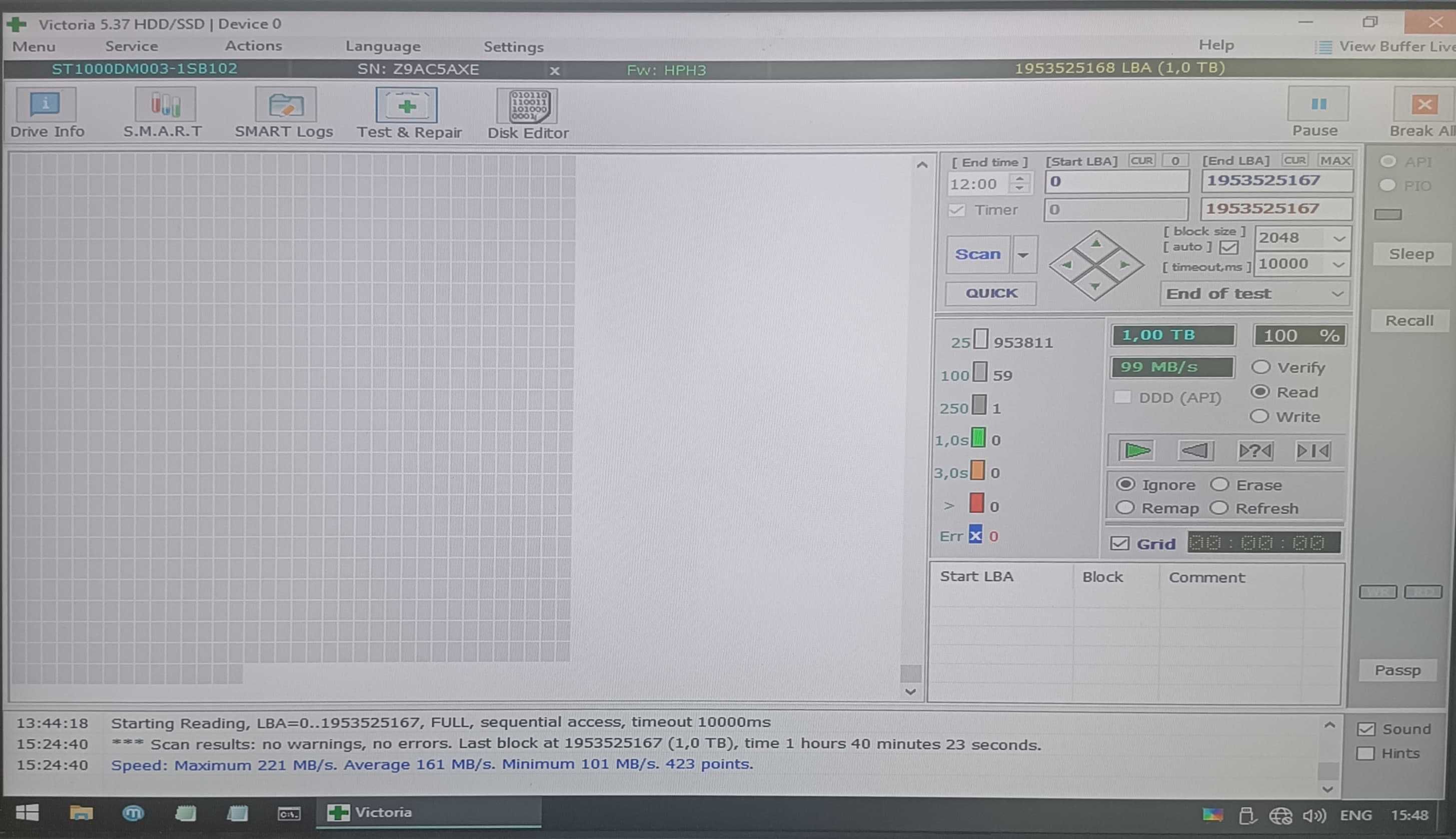The image size is (1456, 839).
Task: Click the left arrow on navigation diamond
Action: (x=1067, y=265)
